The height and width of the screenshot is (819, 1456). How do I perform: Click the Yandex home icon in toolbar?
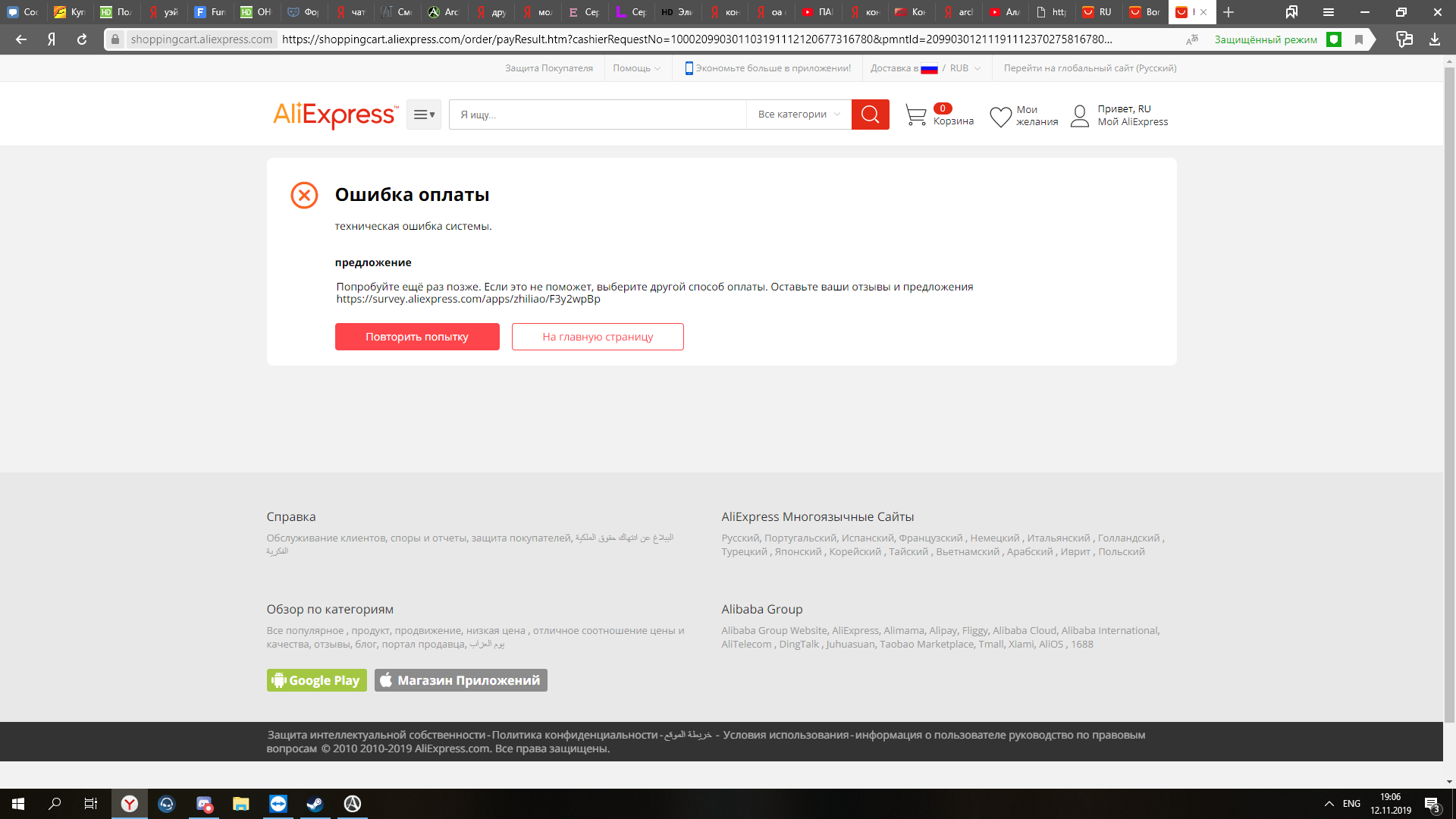[52, 39]
